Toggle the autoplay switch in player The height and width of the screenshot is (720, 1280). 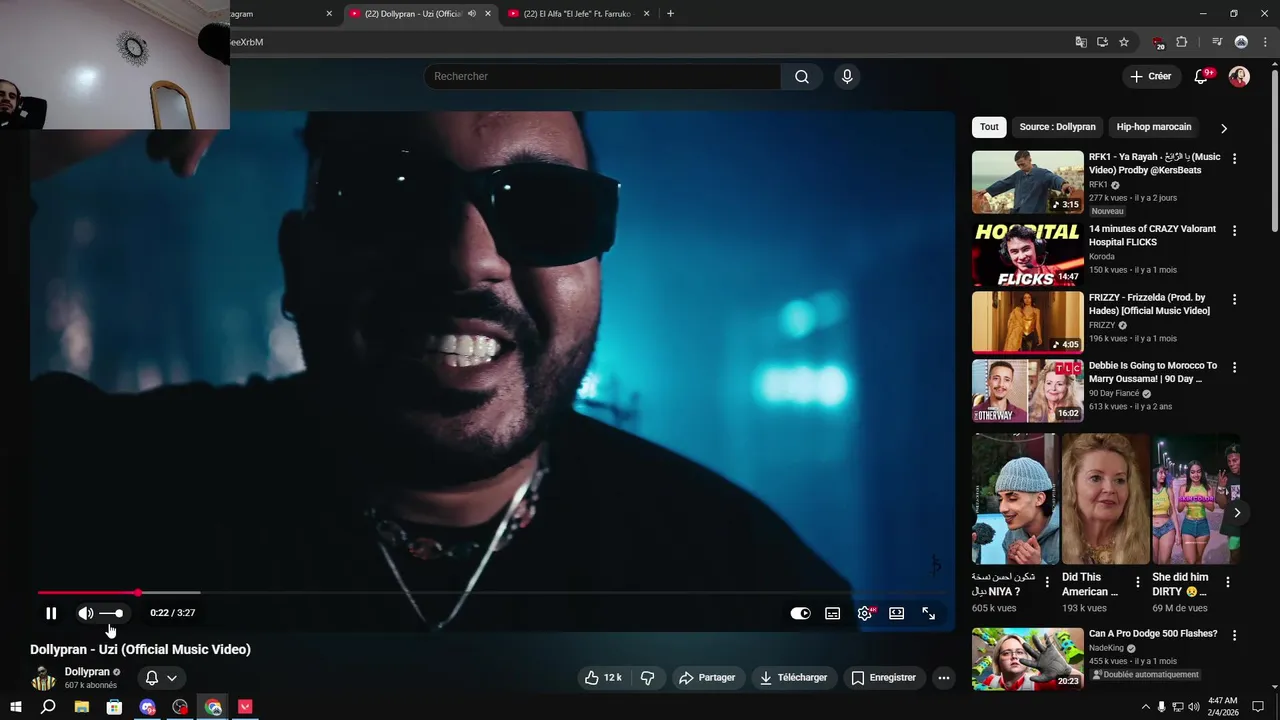coord(800,613)
